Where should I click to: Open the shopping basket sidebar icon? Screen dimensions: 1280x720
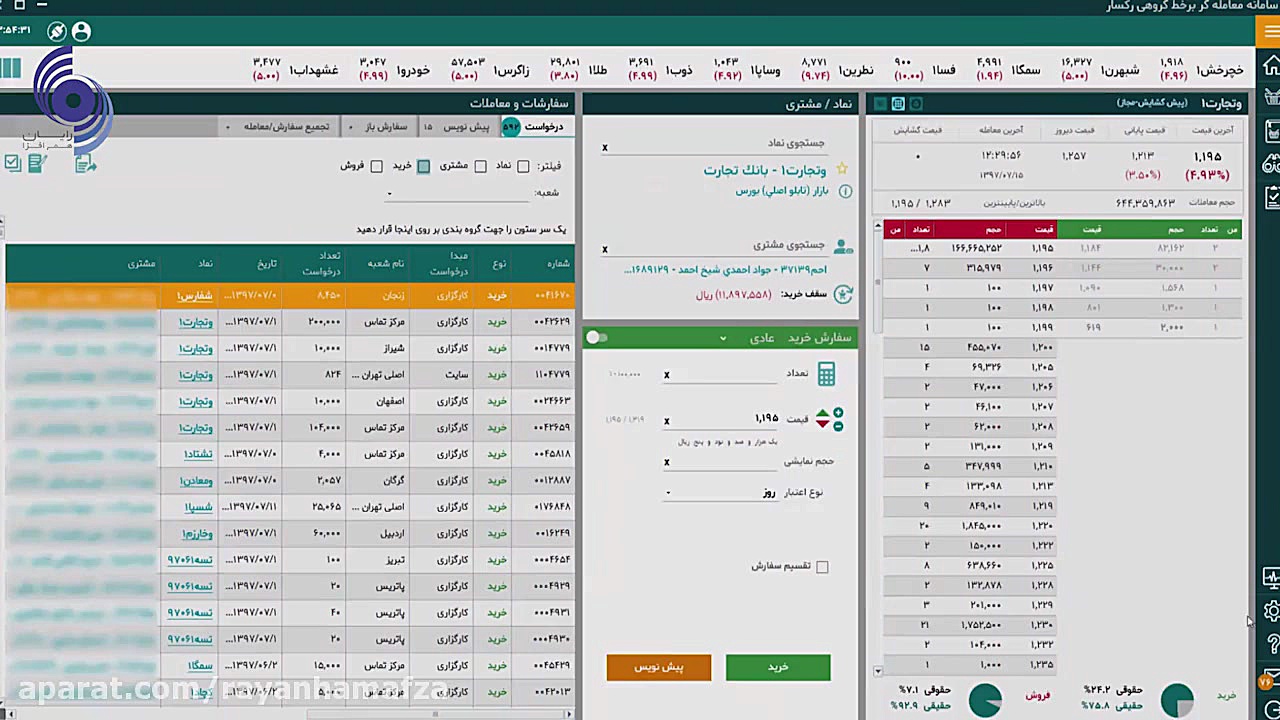coord(1272,98)
